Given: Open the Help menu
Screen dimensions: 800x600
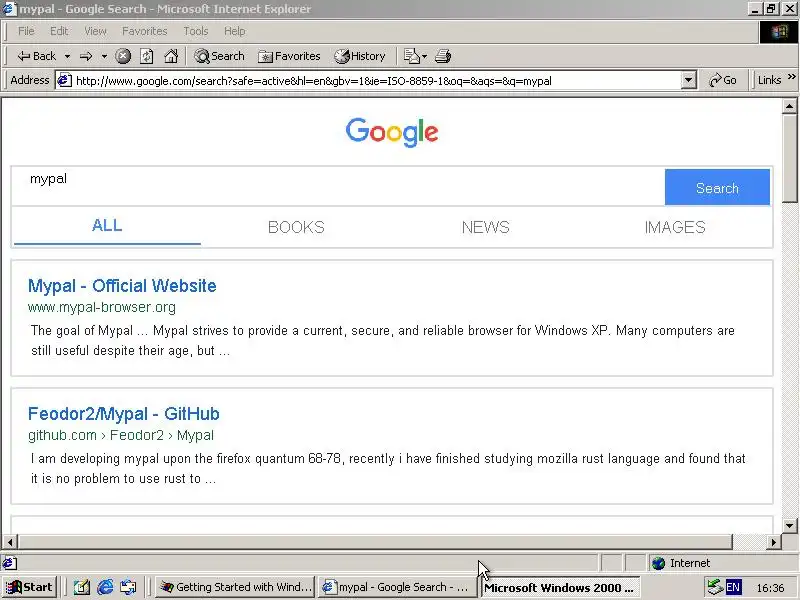Looking at the screenshot, I should pos(235,31).
